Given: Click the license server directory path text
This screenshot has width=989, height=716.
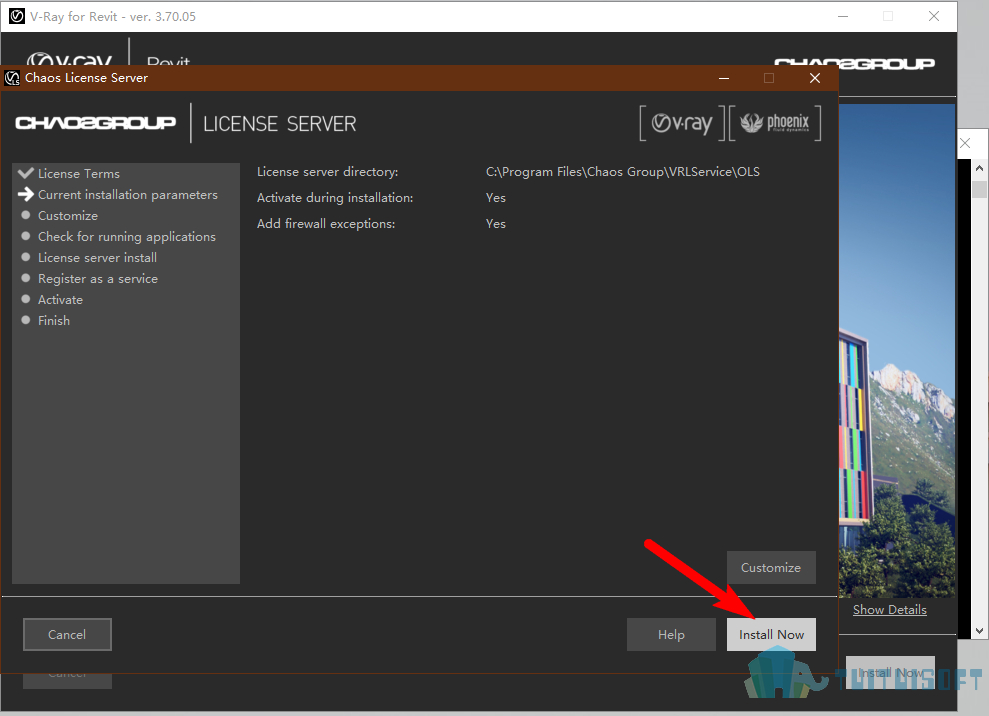Looking at the screenshot, I should tap(623, 172).
